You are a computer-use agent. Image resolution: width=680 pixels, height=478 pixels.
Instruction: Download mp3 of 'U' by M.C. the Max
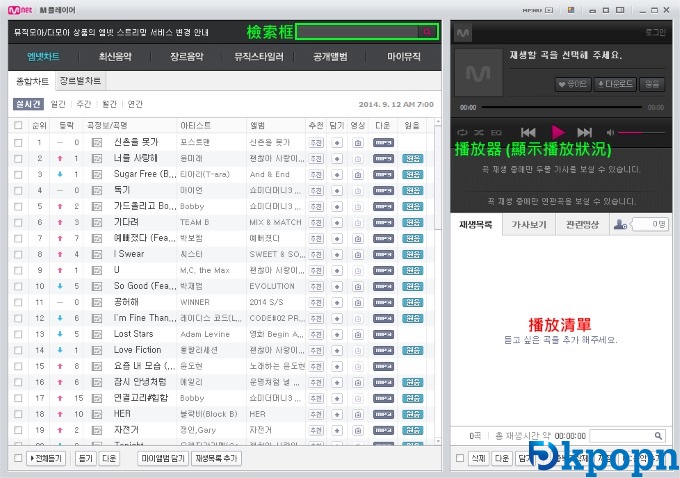(383, 270)
